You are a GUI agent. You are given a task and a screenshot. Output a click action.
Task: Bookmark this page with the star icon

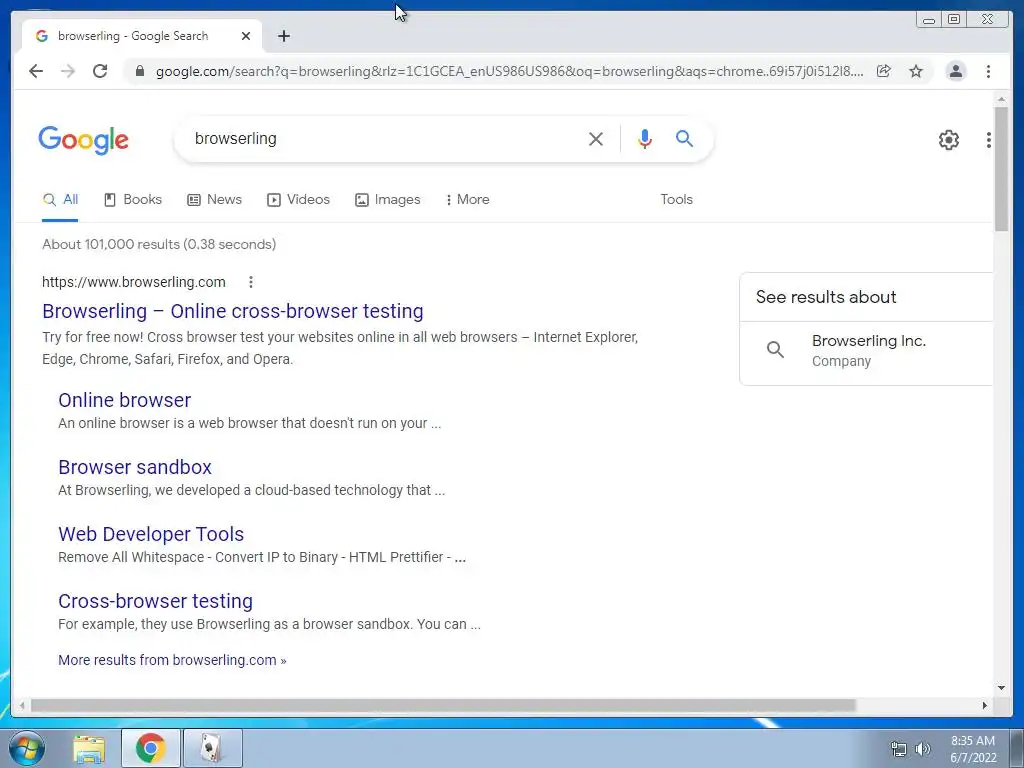[x=916, y=71]
